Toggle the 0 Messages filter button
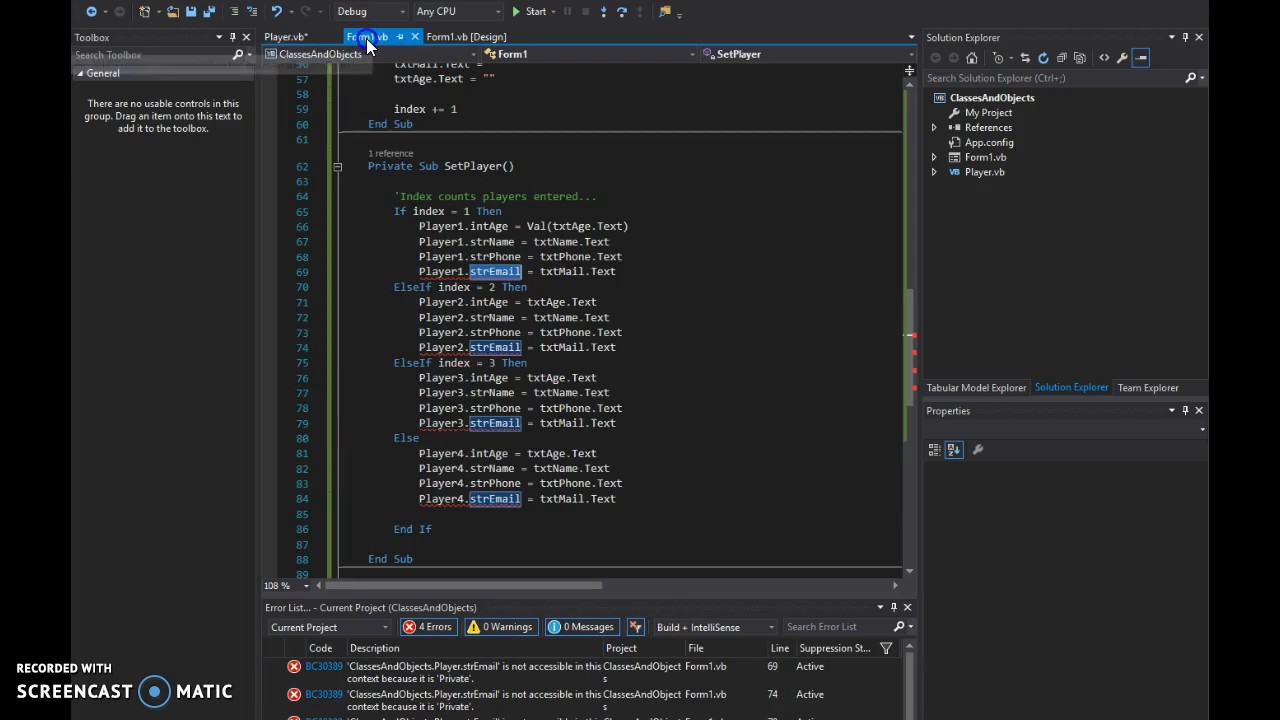 point(581,628)
